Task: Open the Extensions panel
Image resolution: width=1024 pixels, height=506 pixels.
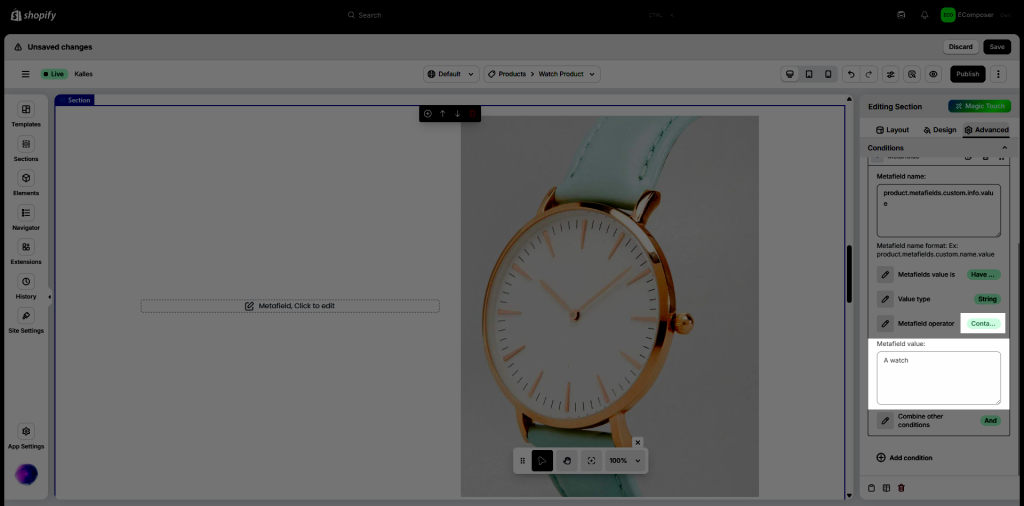Action: click(x=26, y=252)
